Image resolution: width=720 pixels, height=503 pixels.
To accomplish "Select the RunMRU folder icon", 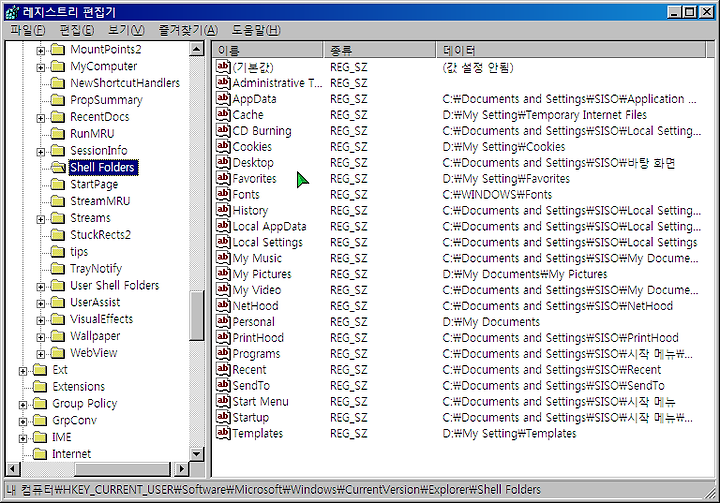I will (x=58, y=133).
